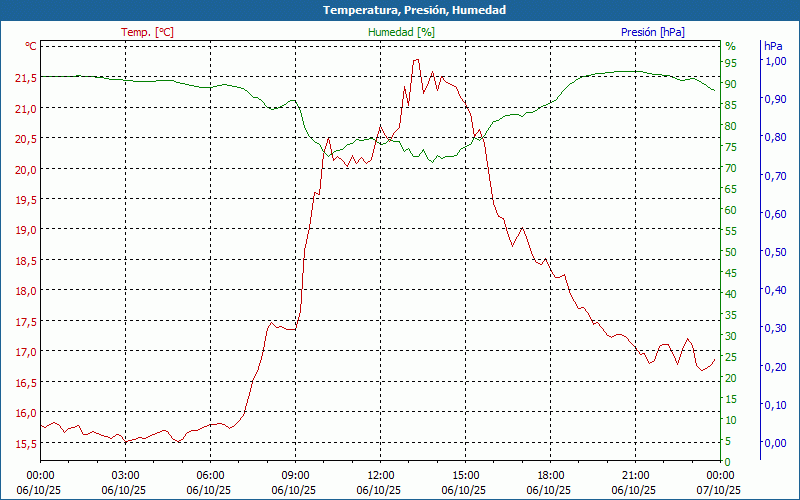Click the 50 humidity axis value
This screenshot has width=800, height=500.
coord(731,252)
